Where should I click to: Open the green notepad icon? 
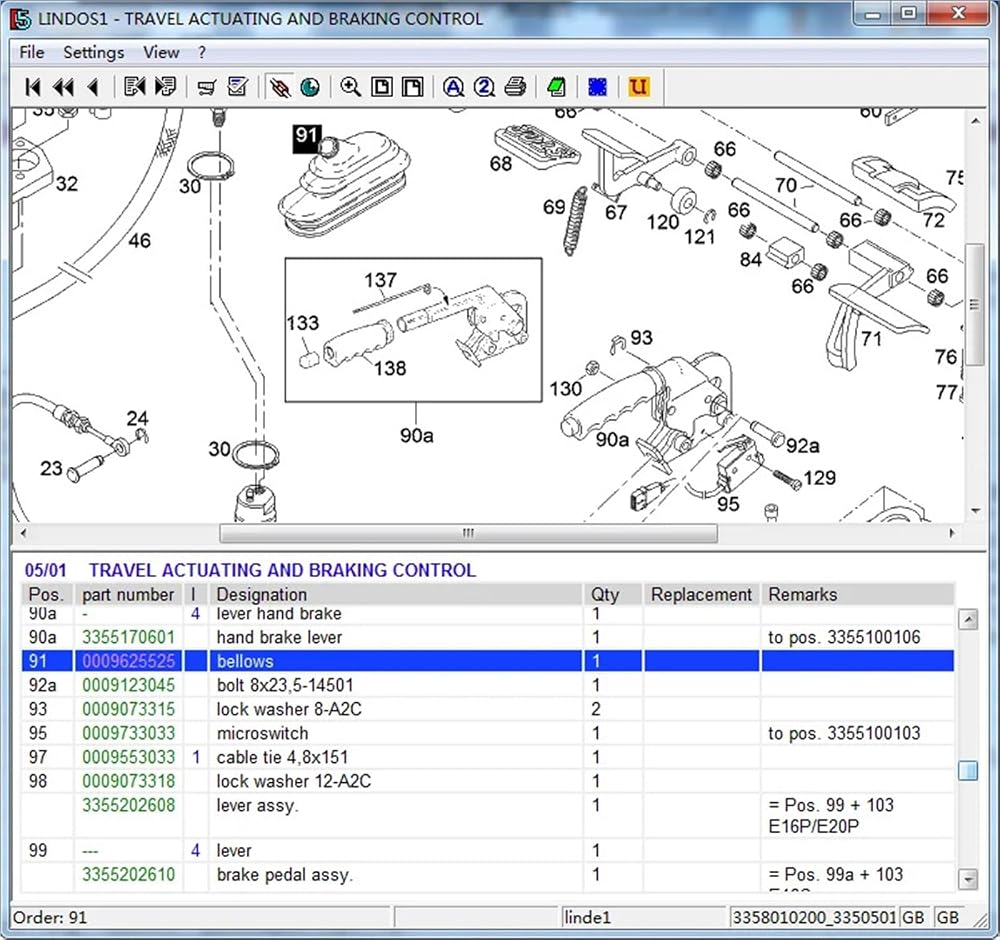point(557,87)
